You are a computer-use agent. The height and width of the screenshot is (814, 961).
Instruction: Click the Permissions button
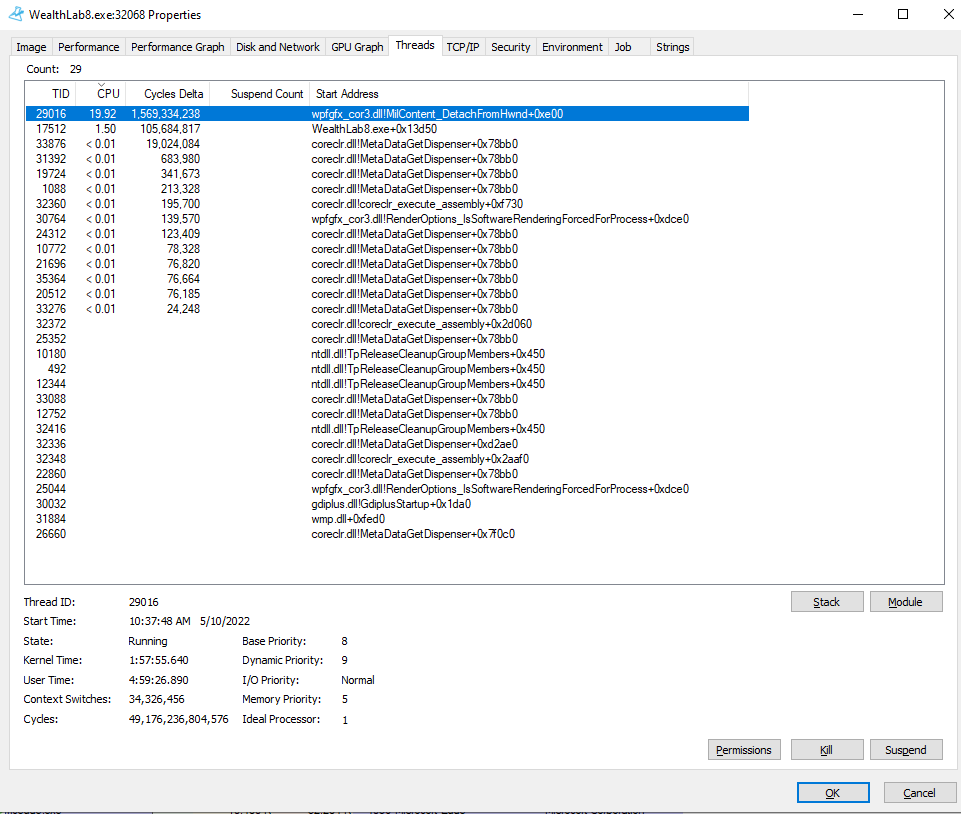(x=744, y=750)
